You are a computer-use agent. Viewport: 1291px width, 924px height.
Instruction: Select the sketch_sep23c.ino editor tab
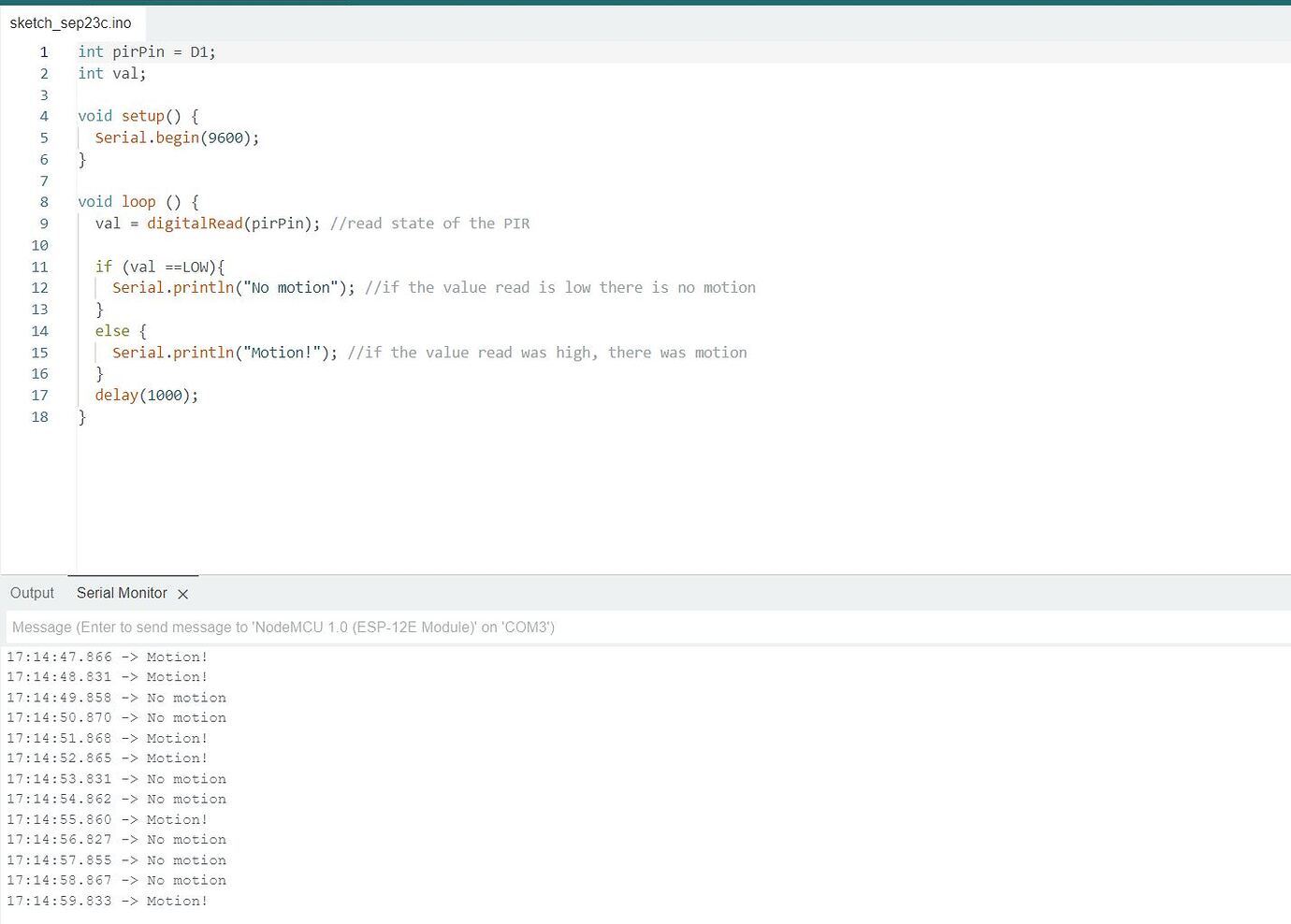[x=70, y=22]
